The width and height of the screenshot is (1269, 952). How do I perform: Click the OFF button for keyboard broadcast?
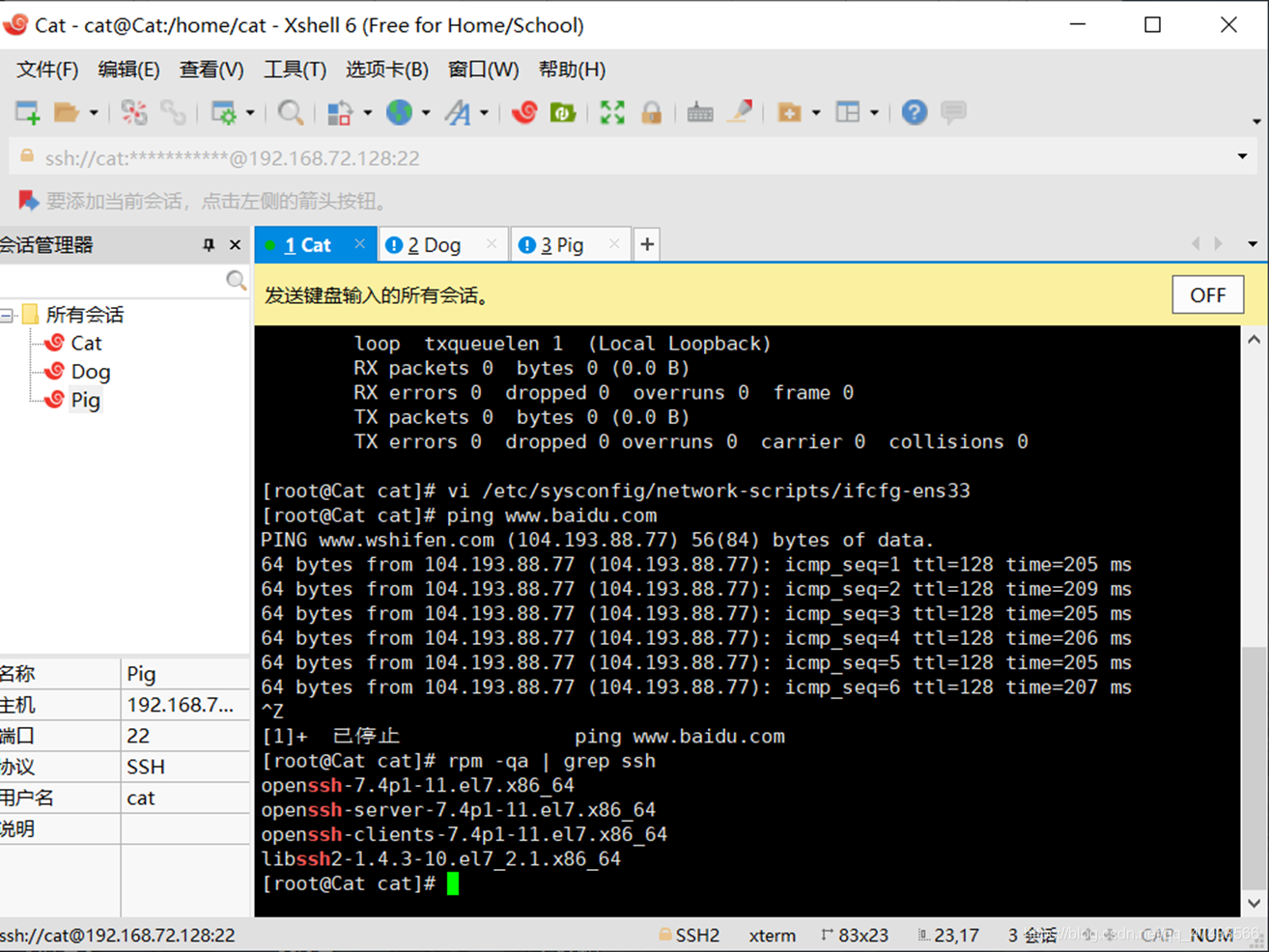[x=1207, y=295]
